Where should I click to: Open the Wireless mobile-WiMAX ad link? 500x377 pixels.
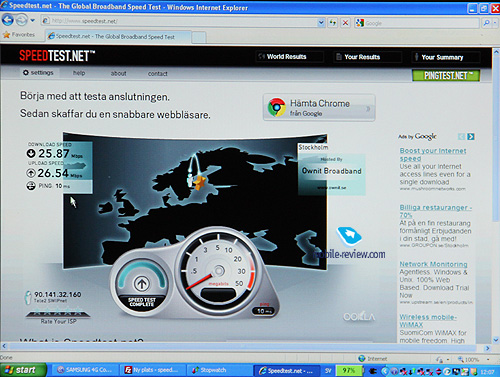[428, 321]
